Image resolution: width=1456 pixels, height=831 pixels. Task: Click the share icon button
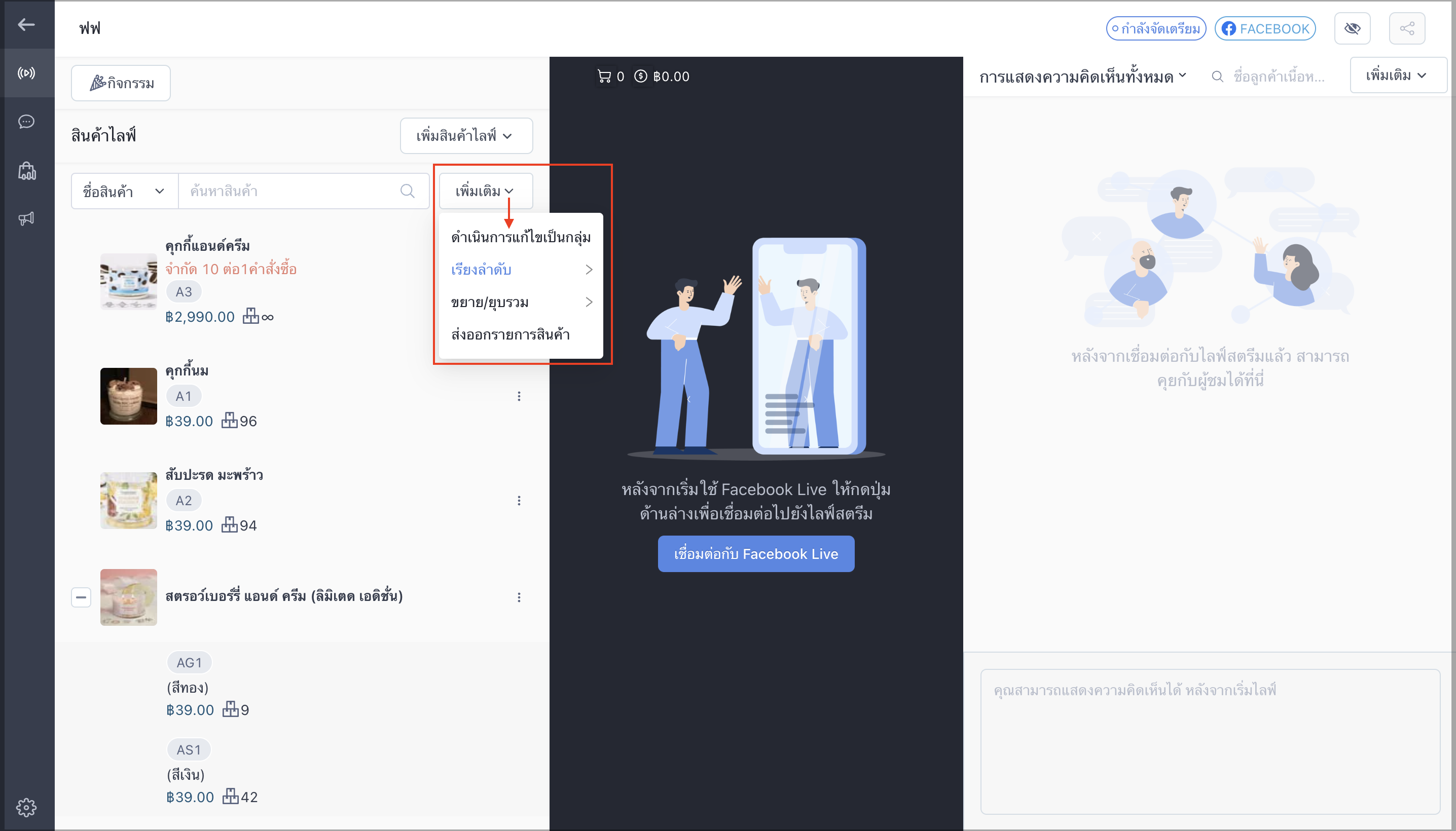pyautogui.click(x=1407, y=28)
